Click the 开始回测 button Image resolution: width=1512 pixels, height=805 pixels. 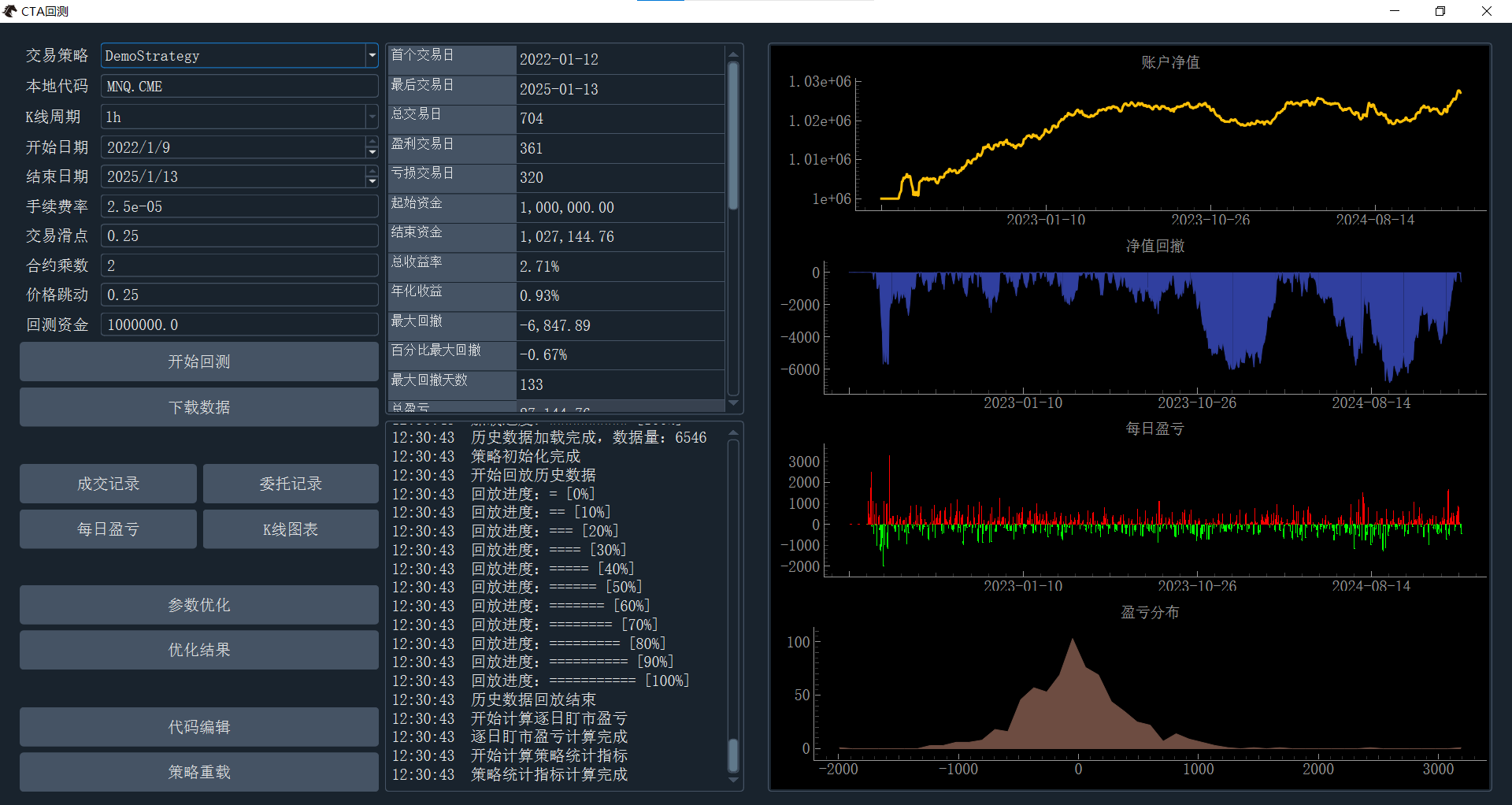point(199,362)
